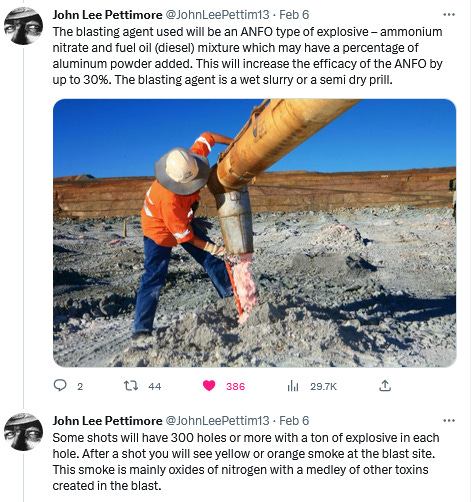474x502 pixels.
Task: Open John Lee Pettimore name in second tweet
Action: pyautogui.click(x=107, y=421)
